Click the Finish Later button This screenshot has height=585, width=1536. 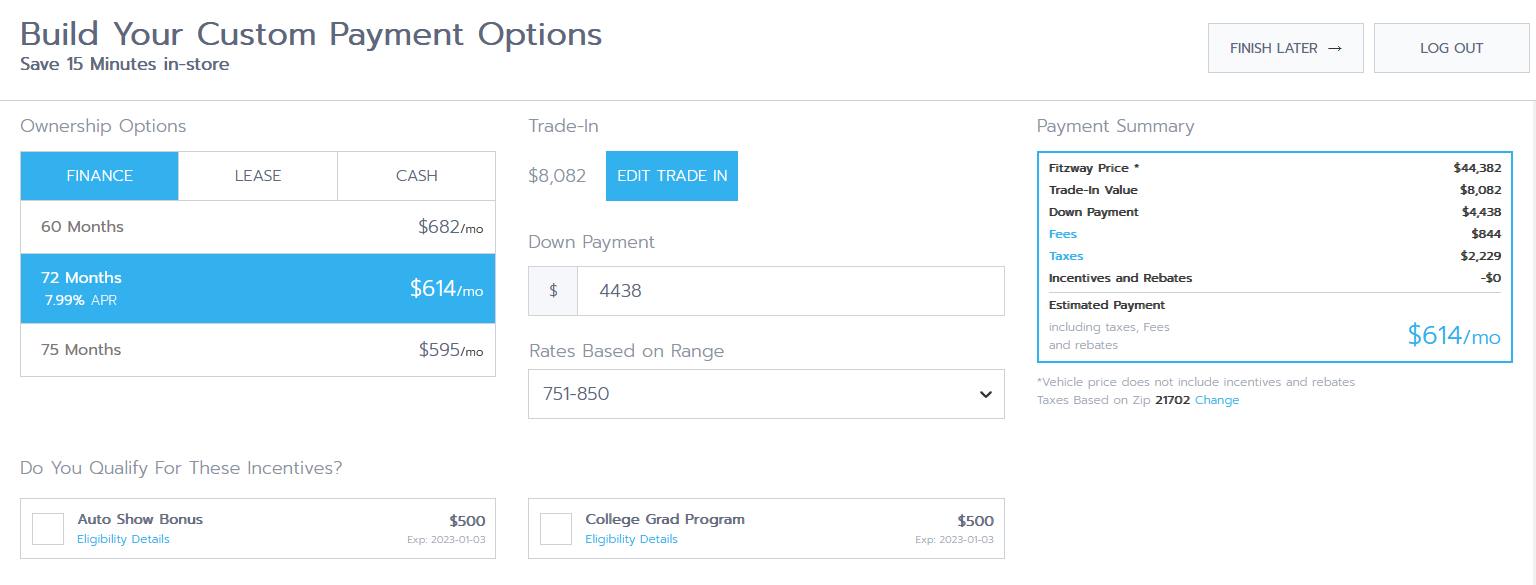(x=1286, y=48)
